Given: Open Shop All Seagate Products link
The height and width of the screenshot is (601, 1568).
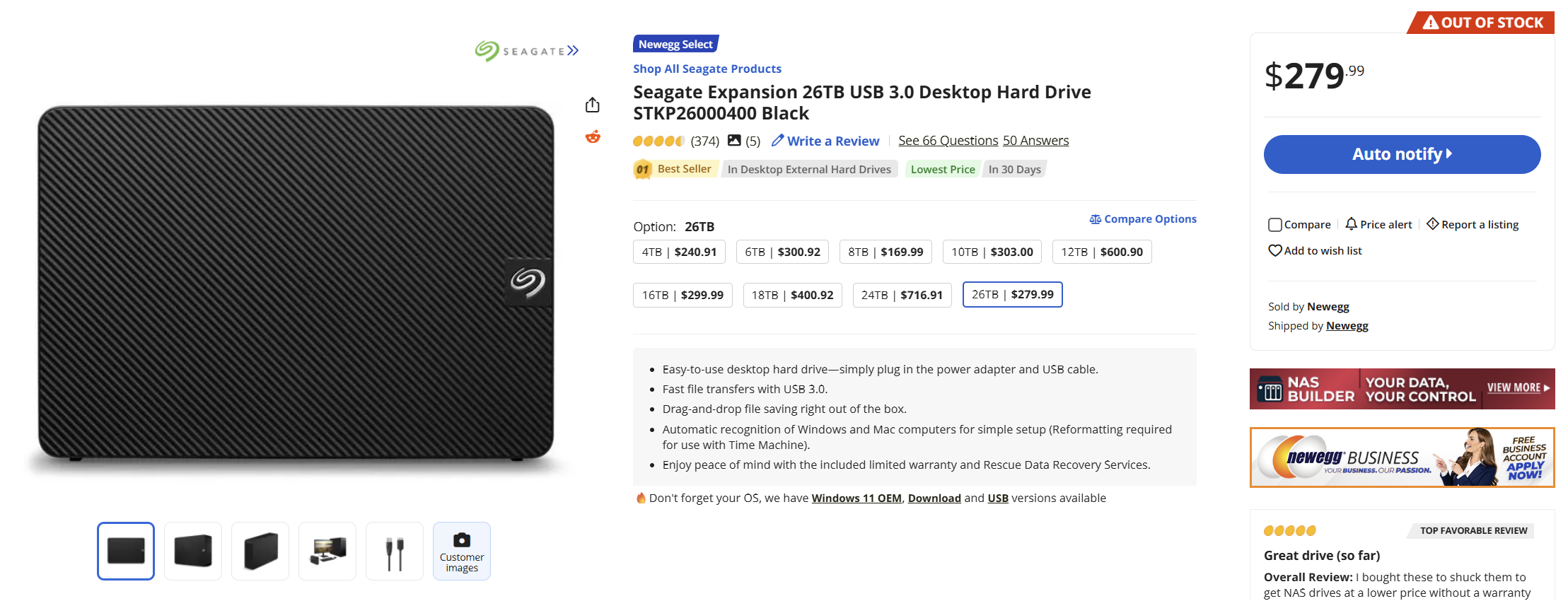Looking at the screenshot, I should [707, 69].
